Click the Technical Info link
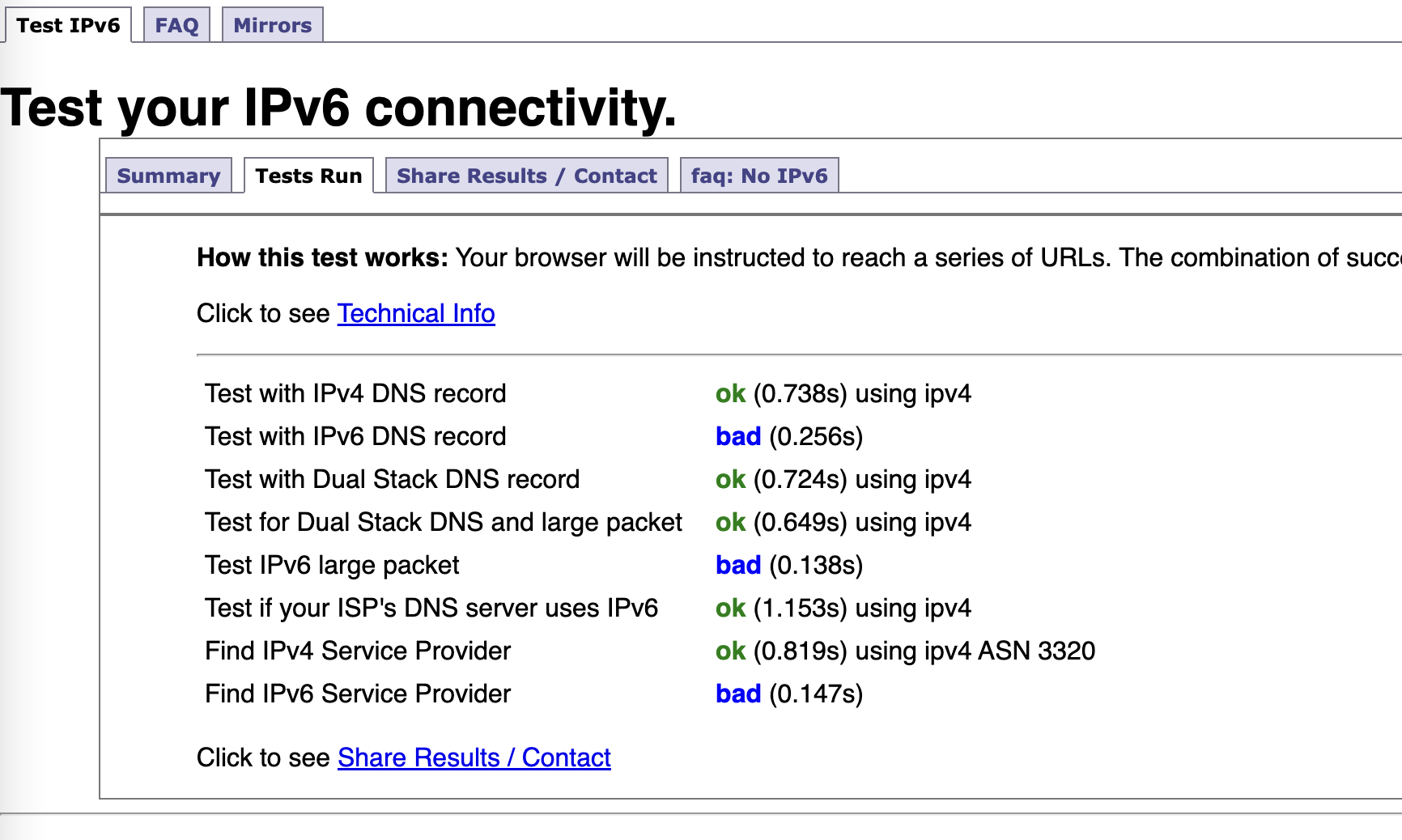 tap(416, 313)
